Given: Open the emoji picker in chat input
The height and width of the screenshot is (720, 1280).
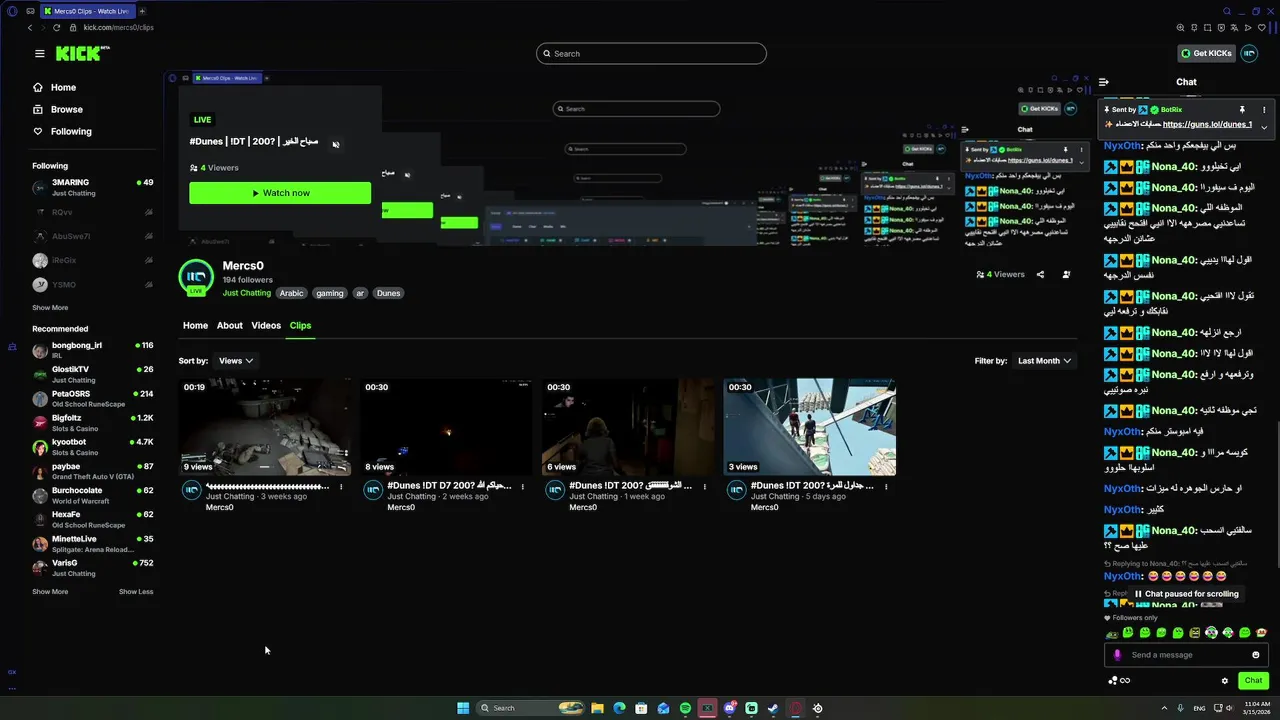Looking at the screenshot, I should (x=1256, y=655).
